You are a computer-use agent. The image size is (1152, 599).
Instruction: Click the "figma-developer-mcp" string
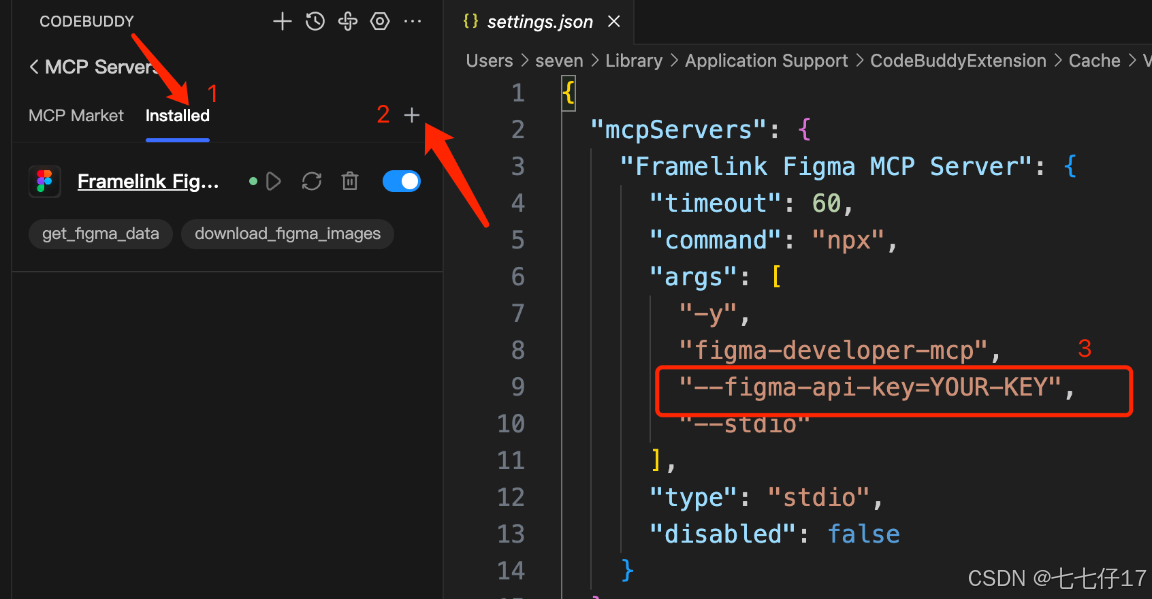coord(833,351)
